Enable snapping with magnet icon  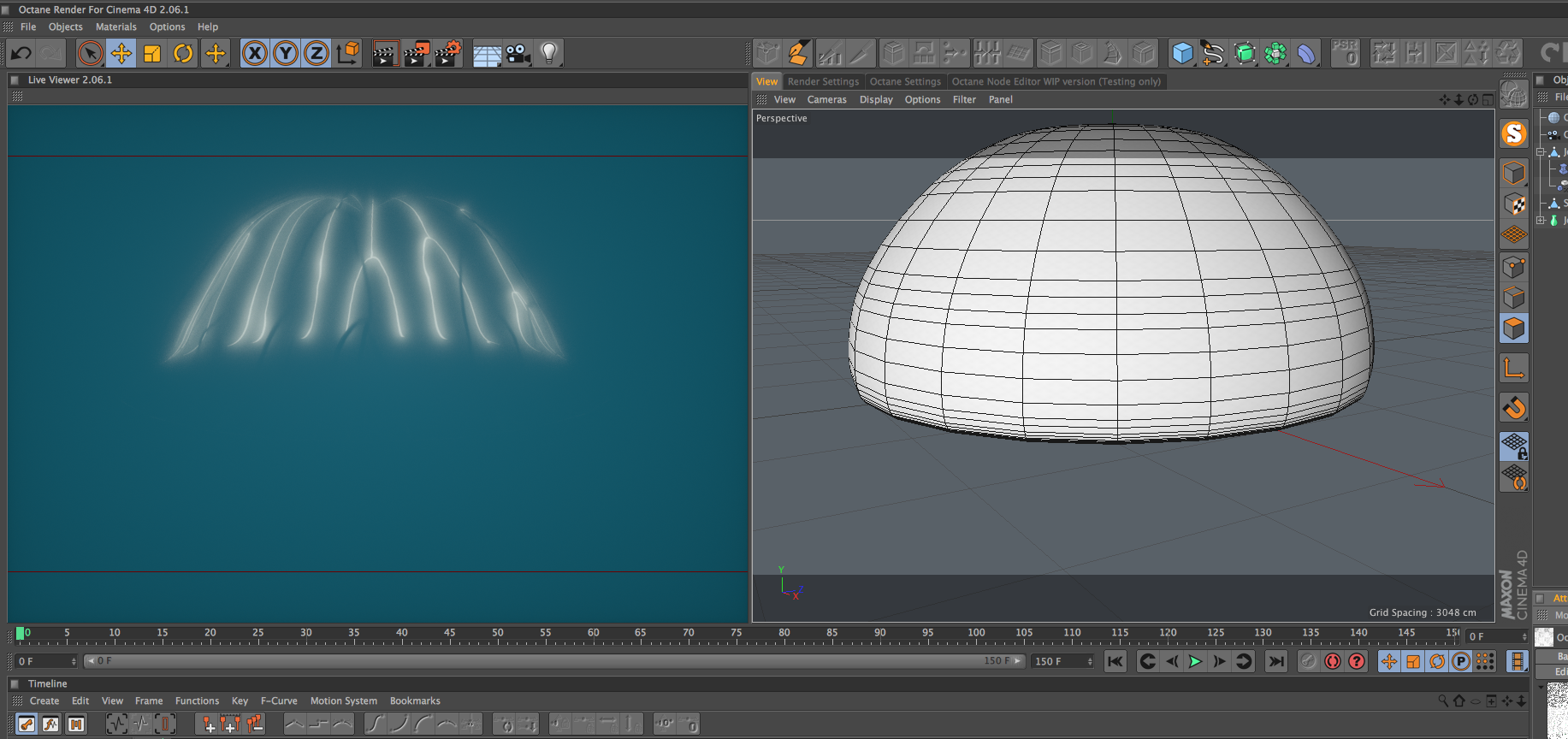(x=1514, y=408)
